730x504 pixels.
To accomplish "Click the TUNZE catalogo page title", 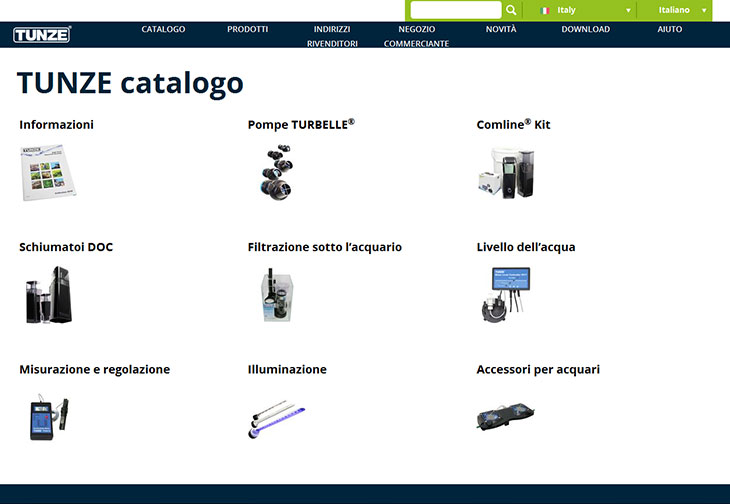I will pyautogui.click(x=130, y=83).
